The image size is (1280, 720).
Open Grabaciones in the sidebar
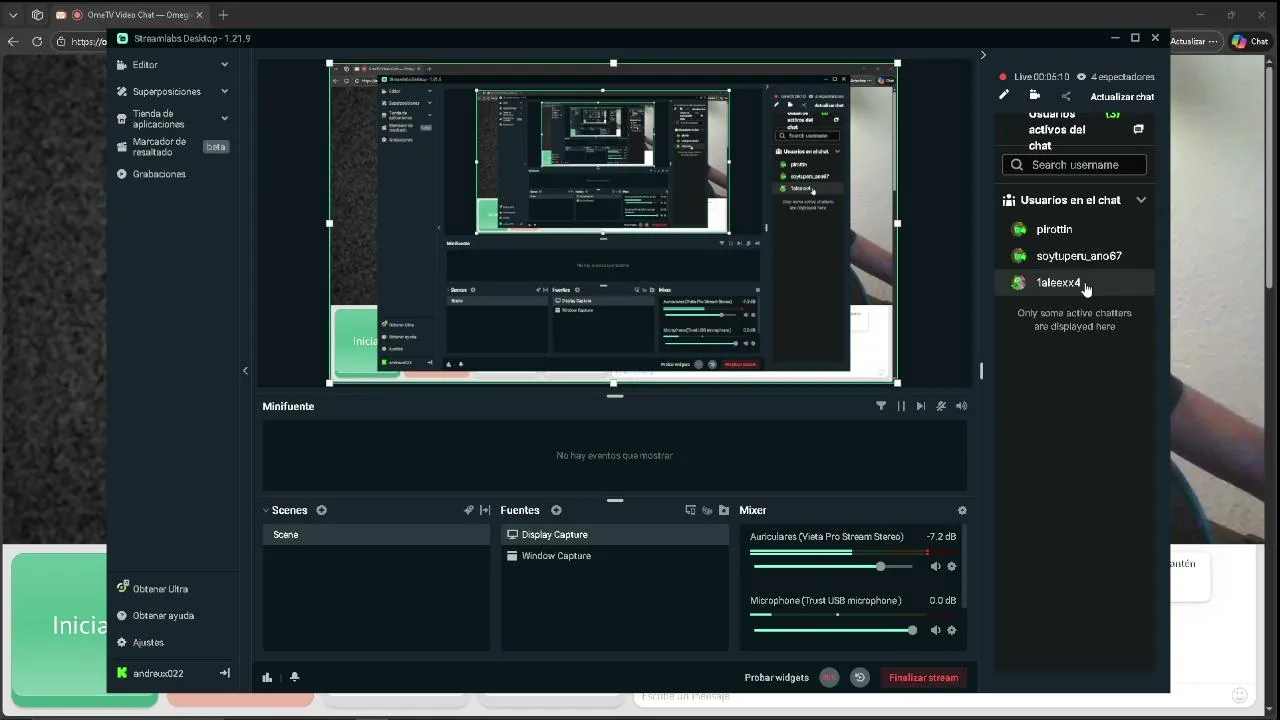159,174
